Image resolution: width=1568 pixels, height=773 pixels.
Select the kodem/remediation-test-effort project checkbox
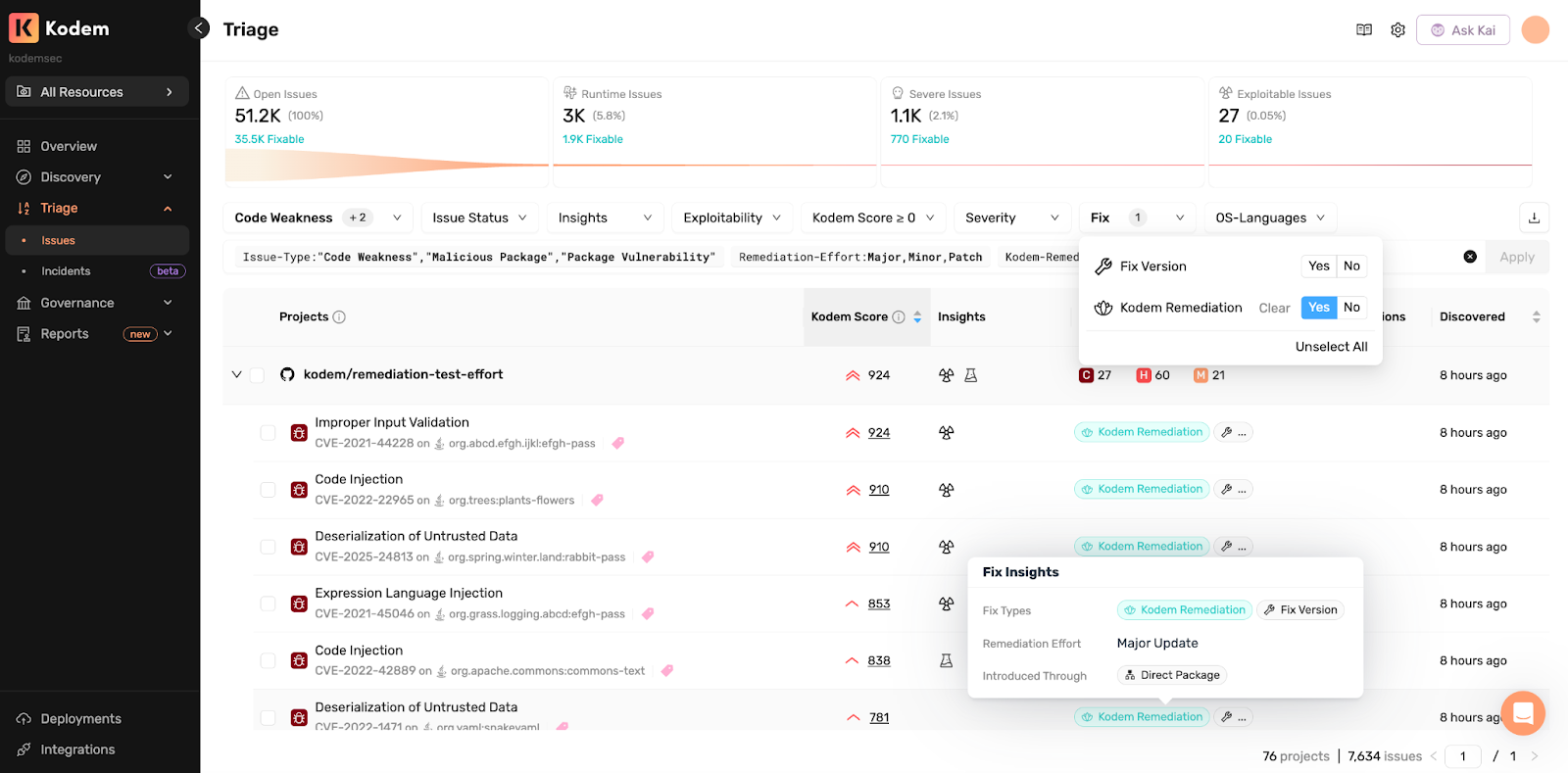click(257, 375)
